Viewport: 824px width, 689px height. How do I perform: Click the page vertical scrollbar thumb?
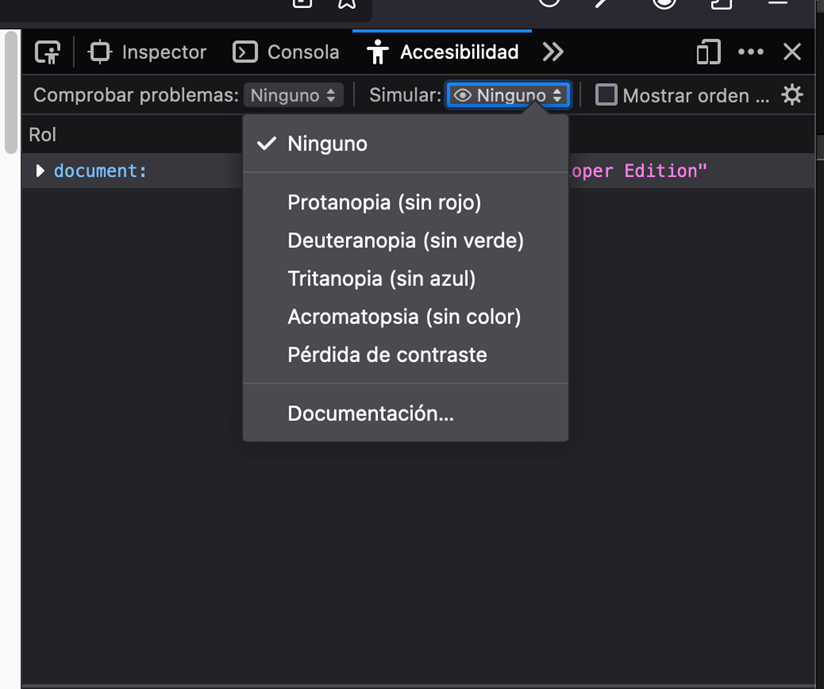point(11,92)
